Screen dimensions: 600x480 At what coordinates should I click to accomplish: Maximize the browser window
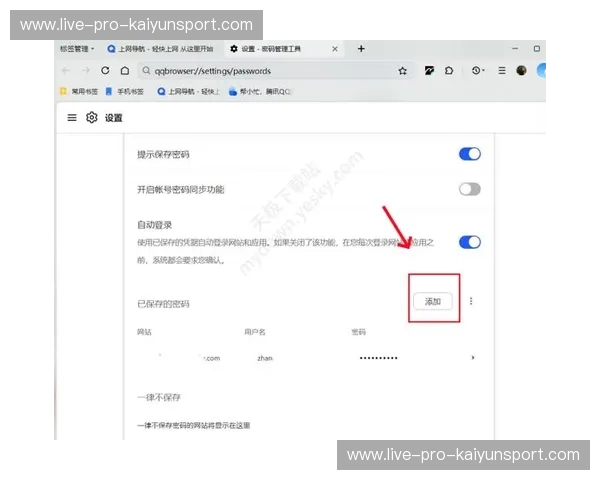tap(537, 49)
